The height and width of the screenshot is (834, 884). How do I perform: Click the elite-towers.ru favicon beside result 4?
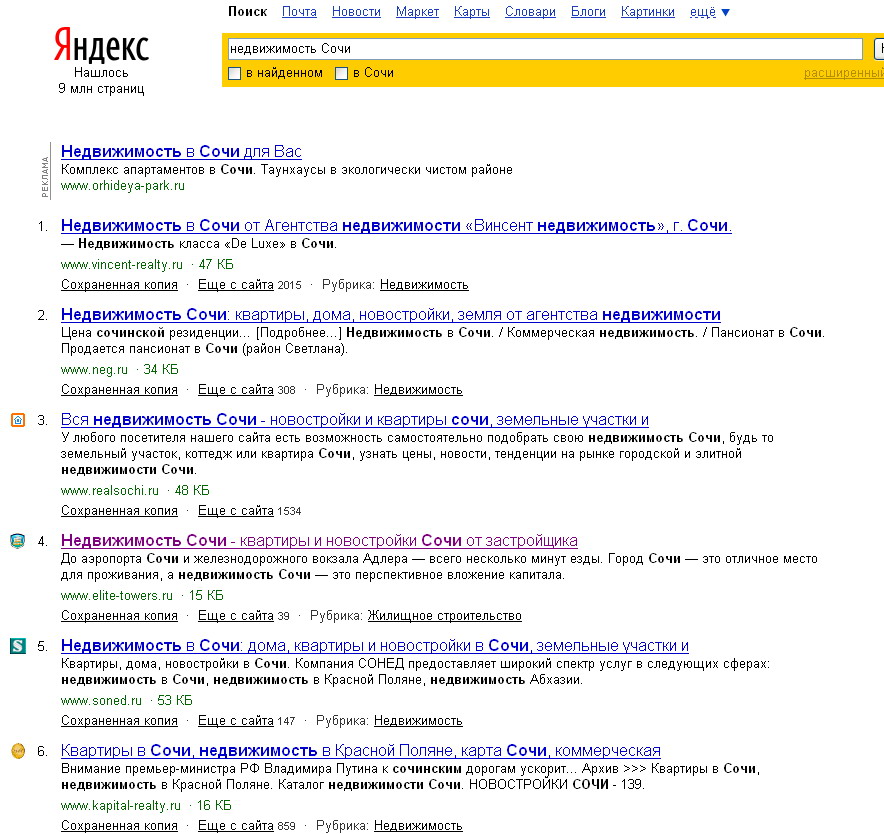[x=18, y=541]
